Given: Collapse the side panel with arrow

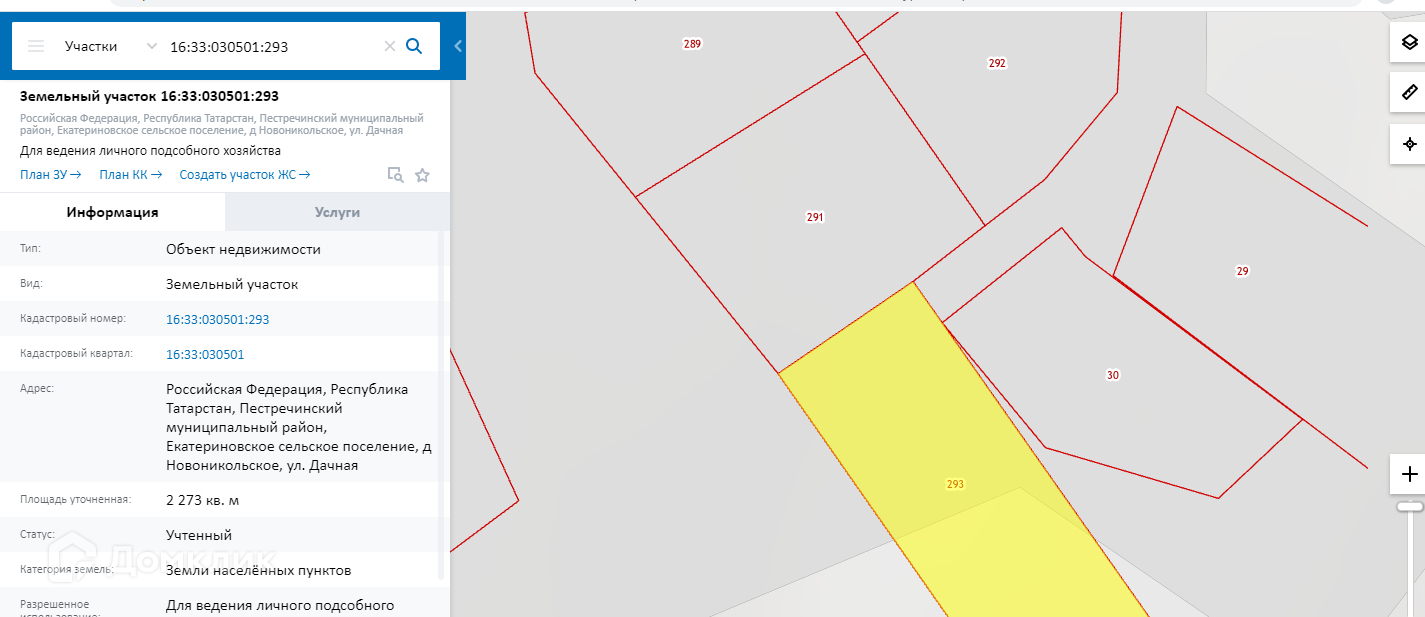Looking at the screenshot, I should click(458, 46).
